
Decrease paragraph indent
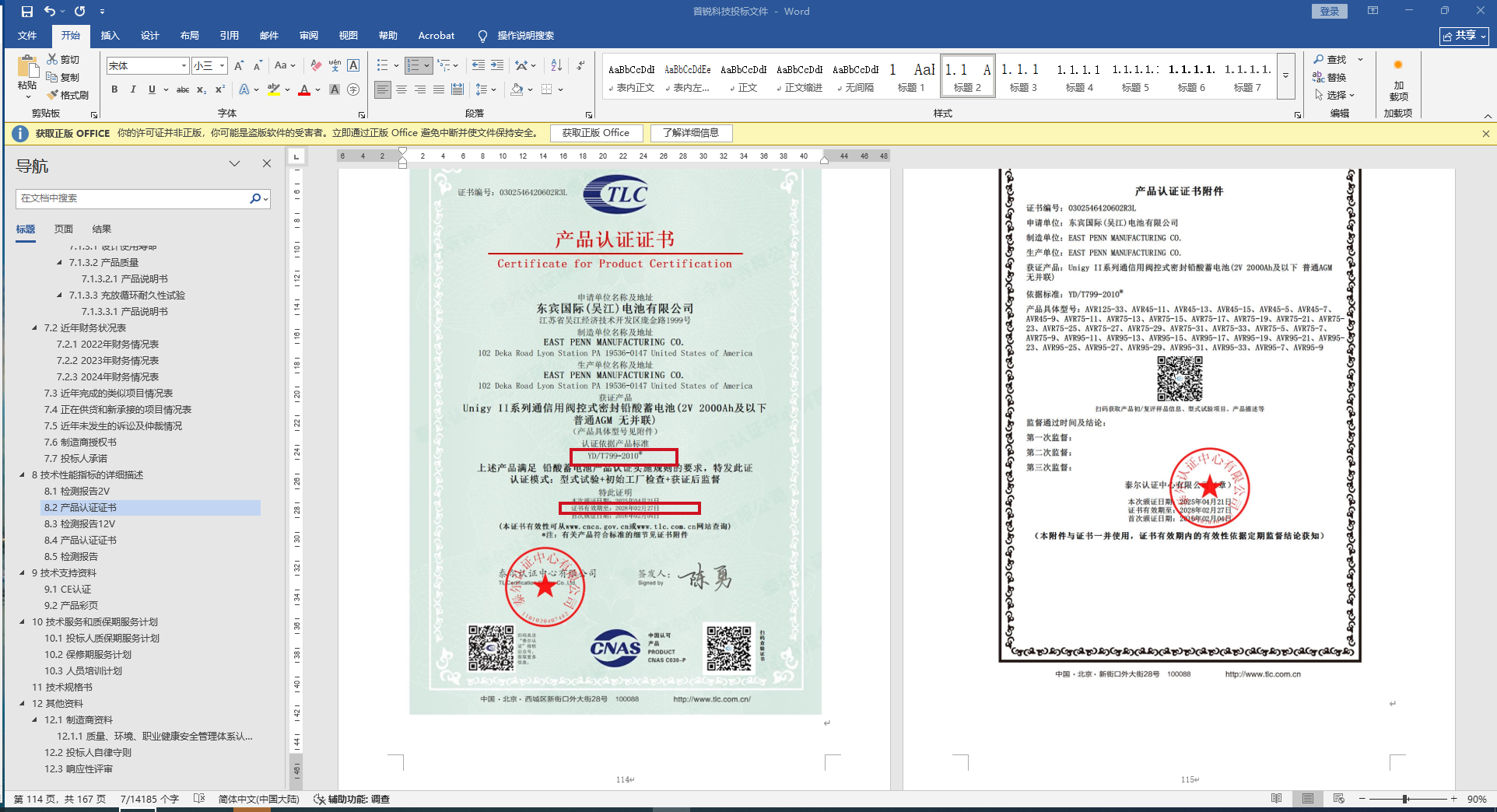[x=478, y=65]
